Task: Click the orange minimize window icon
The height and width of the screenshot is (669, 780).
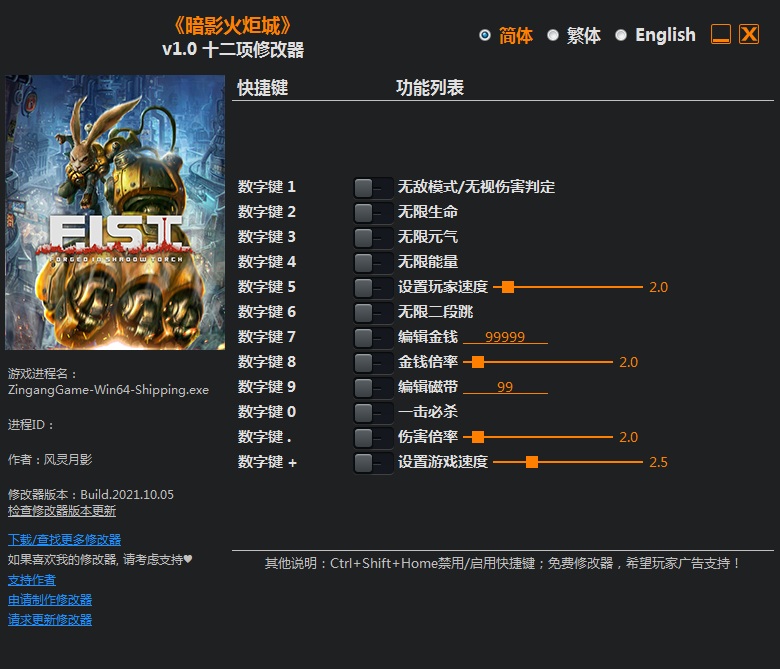Action: 721,34
